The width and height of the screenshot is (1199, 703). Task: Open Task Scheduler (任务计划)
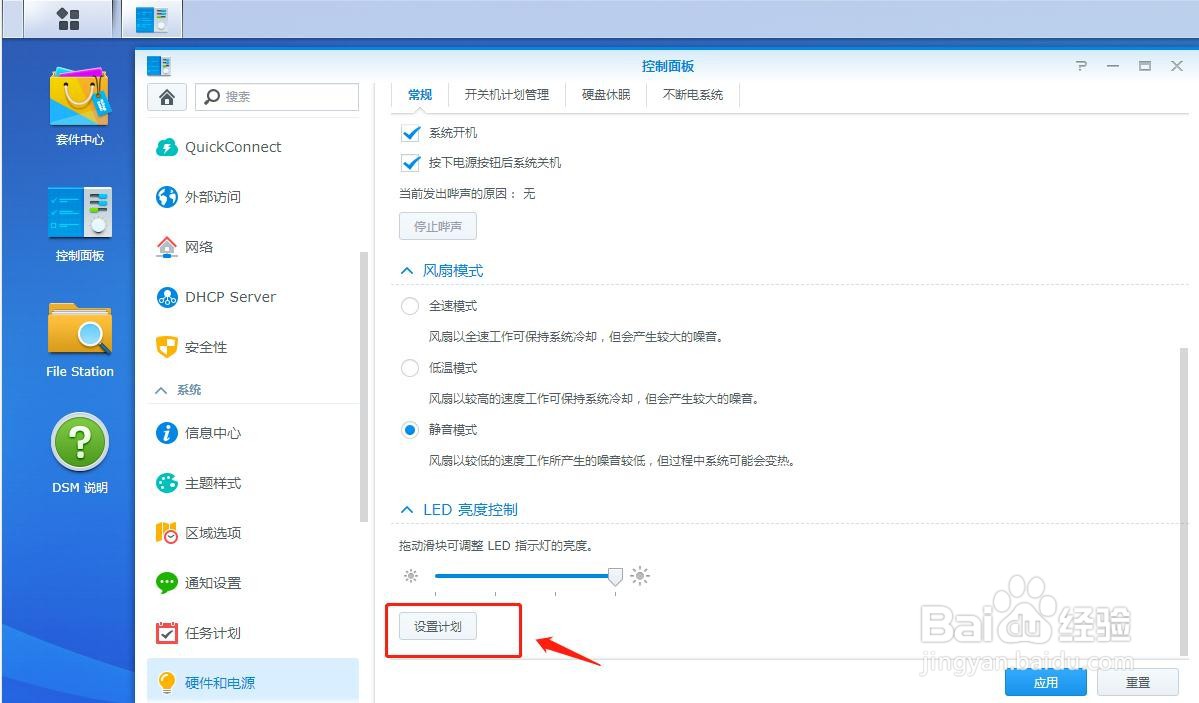252,633
